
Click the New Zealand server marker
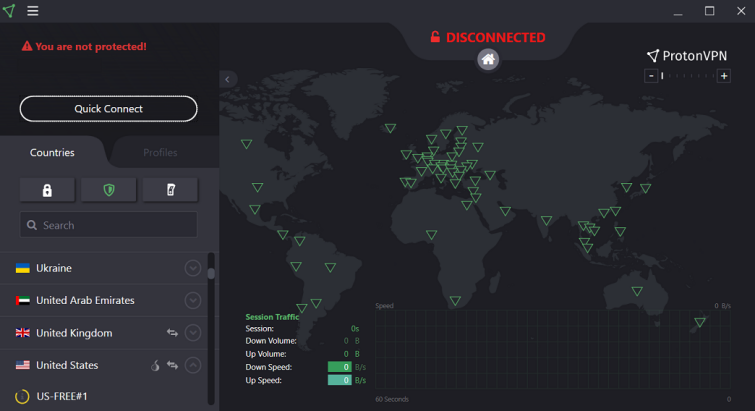(x=700, y=321)
